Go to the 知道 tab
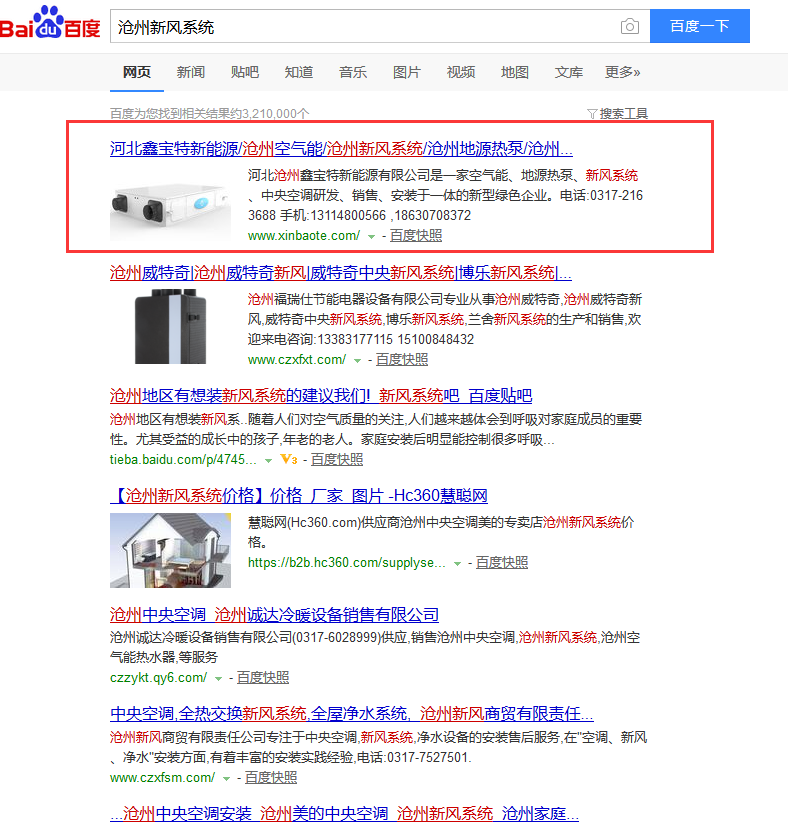The width and height of the screenshot is (788, 822). pos(299,72)
